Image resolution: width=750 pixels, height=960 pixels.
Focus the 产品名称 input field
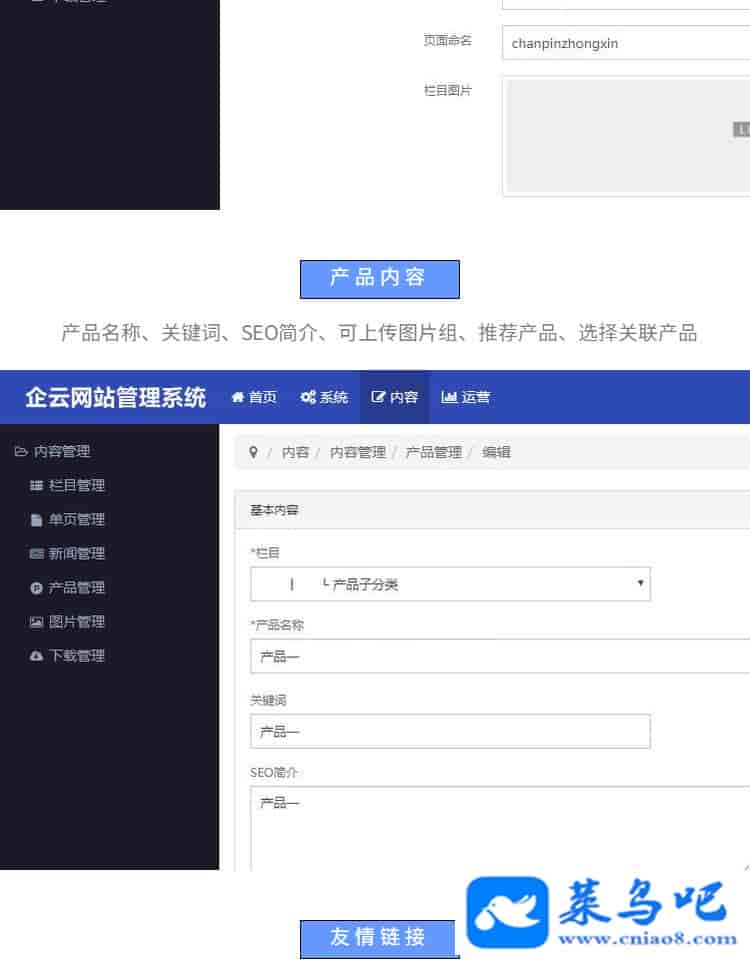pos(500,656)
